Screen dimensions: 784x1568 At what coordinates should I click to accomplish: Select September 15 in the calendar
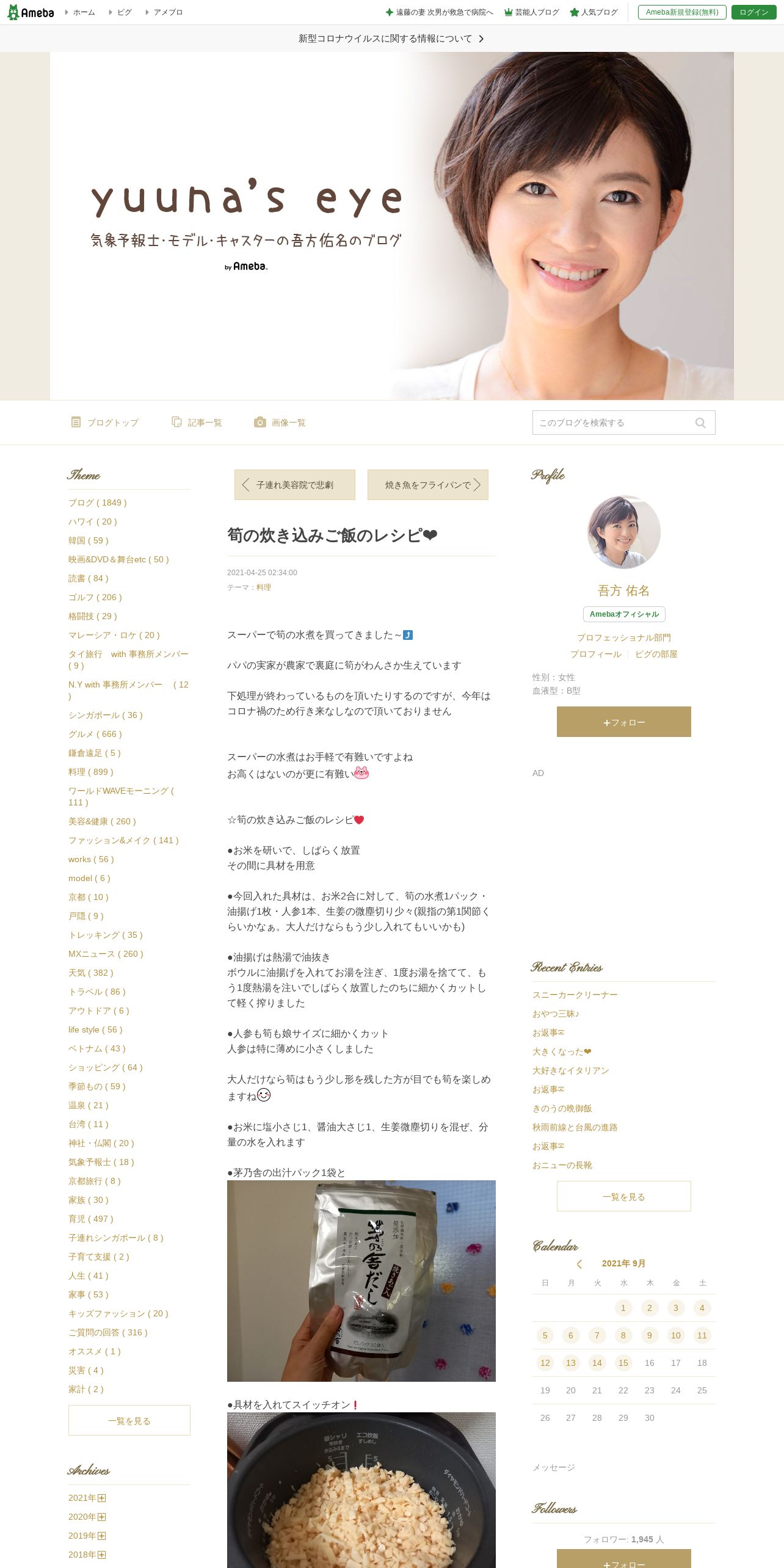click(x=623, y=1363)
